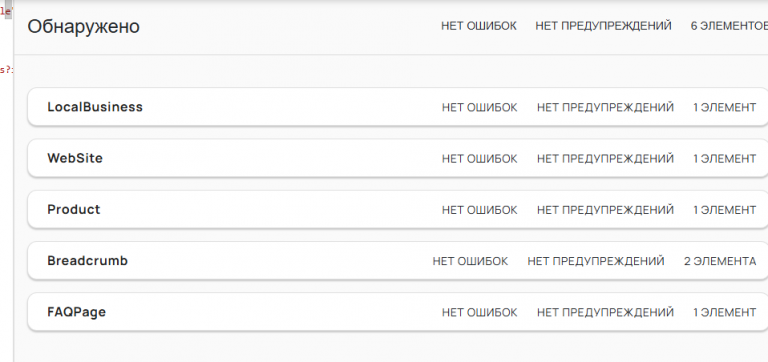Click the Обнаружено heading
Image resolution: width=768 pixels, height=362 pixels.
tap(83, 26)
